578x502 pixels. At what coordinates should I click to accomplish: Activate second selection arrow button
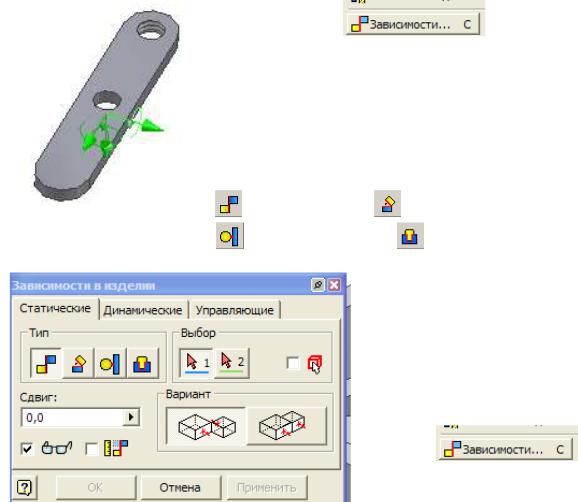232,363
